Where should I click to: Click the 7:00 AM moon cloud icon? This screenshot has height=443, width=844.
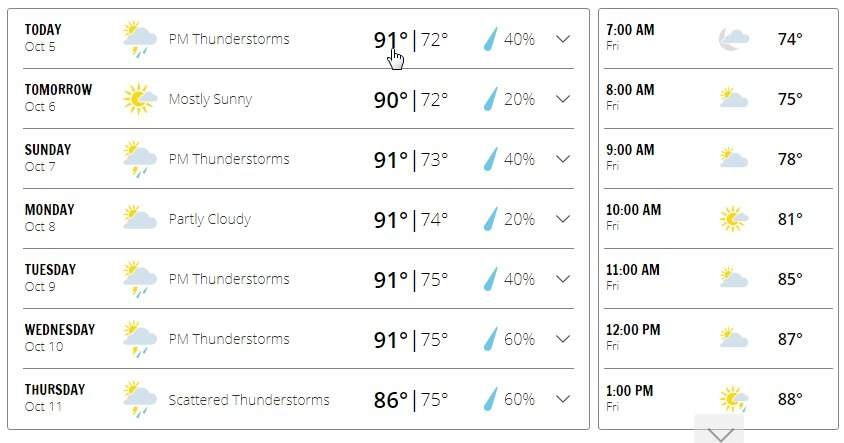[x=733, y=39]
